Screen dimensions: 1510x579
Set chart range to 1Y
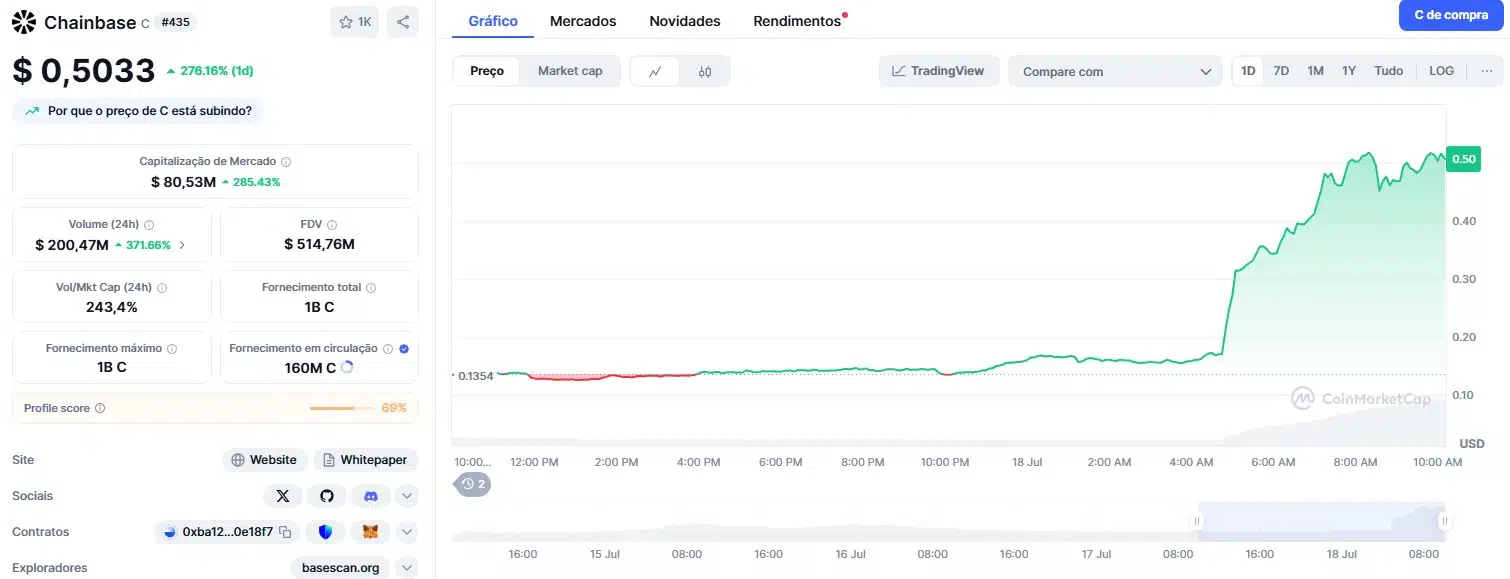(1349, 71)
